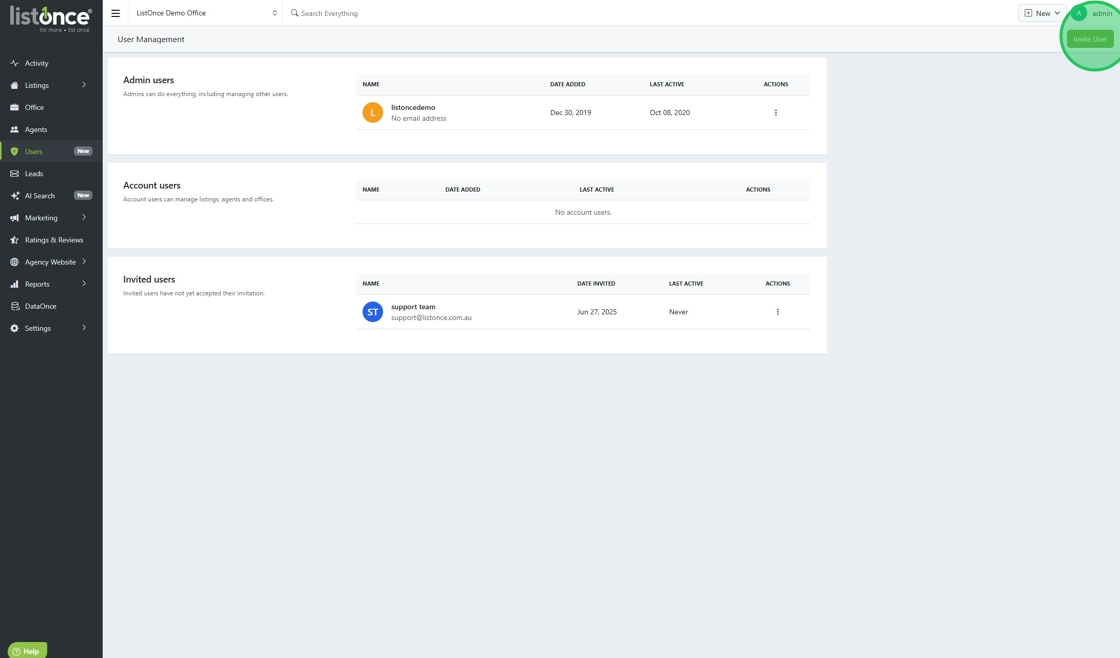Click the No email address text
The image size is (1120, 658).
point(419,119)
